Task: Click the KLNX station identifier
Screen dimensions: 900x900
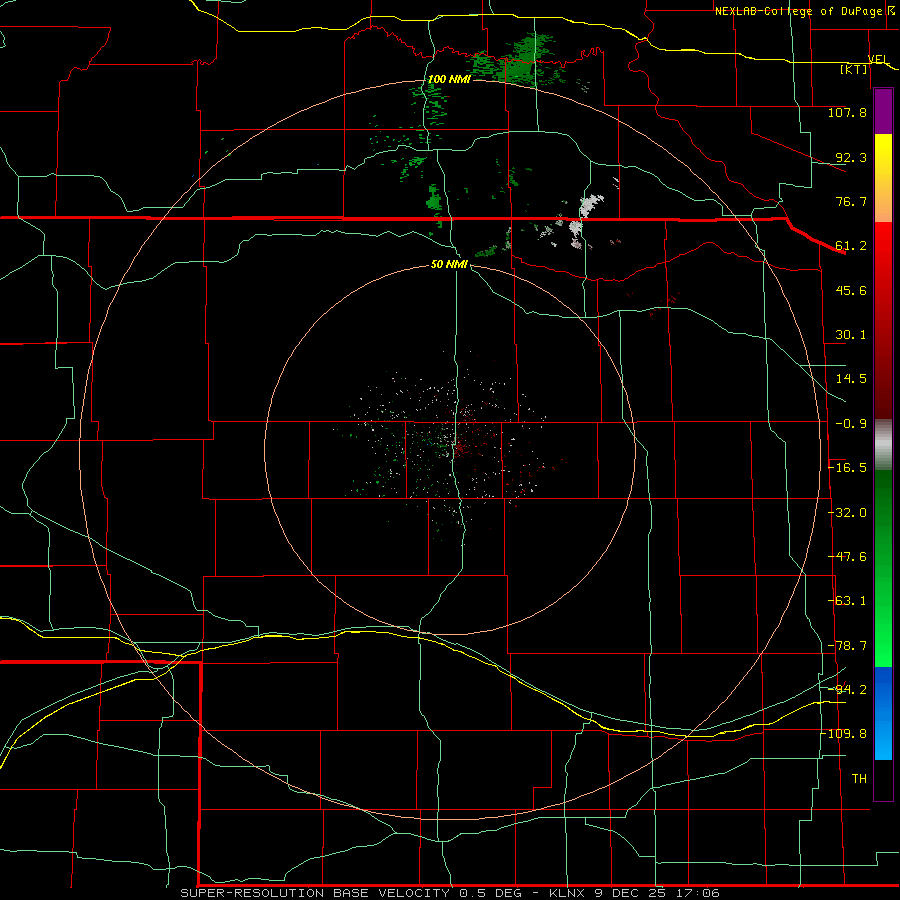Action: click(569, 893)
